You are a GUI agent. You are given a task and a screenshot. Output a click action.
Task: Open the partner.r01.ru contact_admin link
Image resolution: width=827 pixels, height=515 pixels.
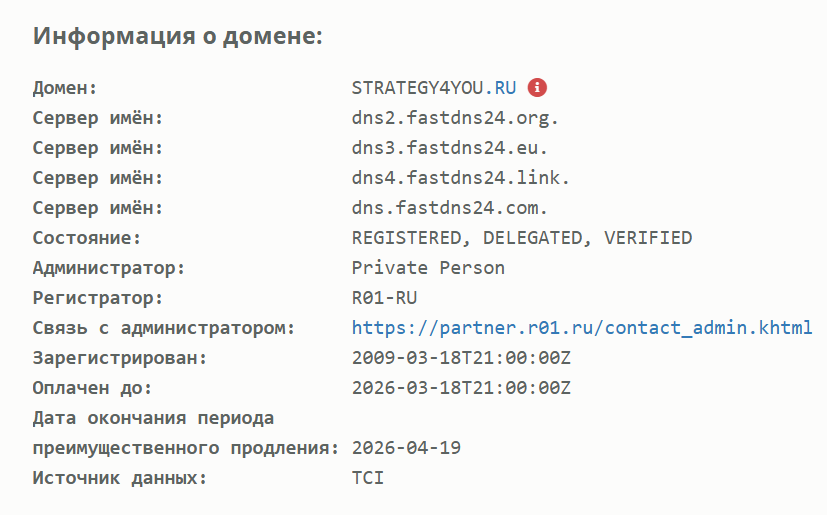pos(582,328)
